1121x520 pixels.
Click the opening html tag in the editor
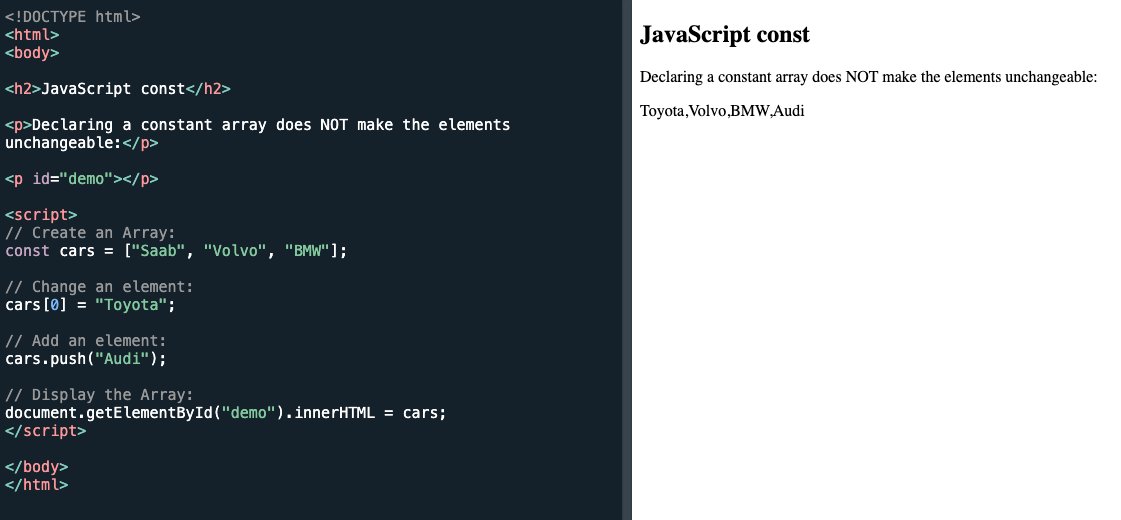pyautogui.click(x=32, y=34)
